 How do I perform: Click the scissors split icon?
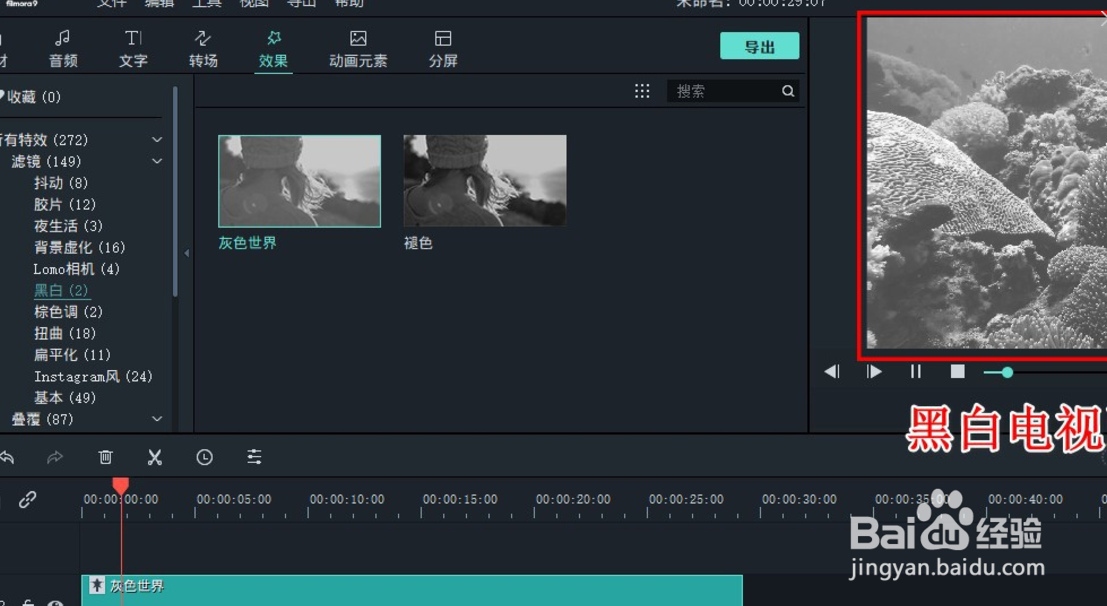coord(155,458)
